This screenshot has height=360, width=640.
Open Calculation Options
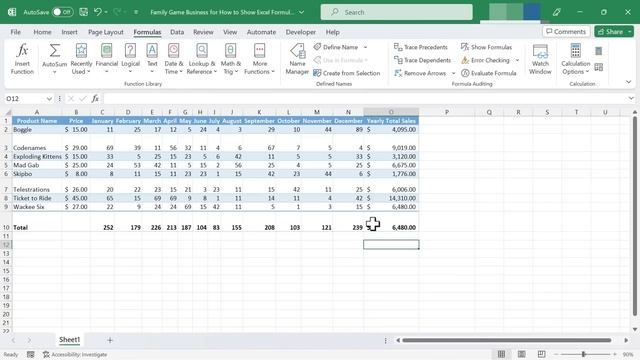(576, 59)
